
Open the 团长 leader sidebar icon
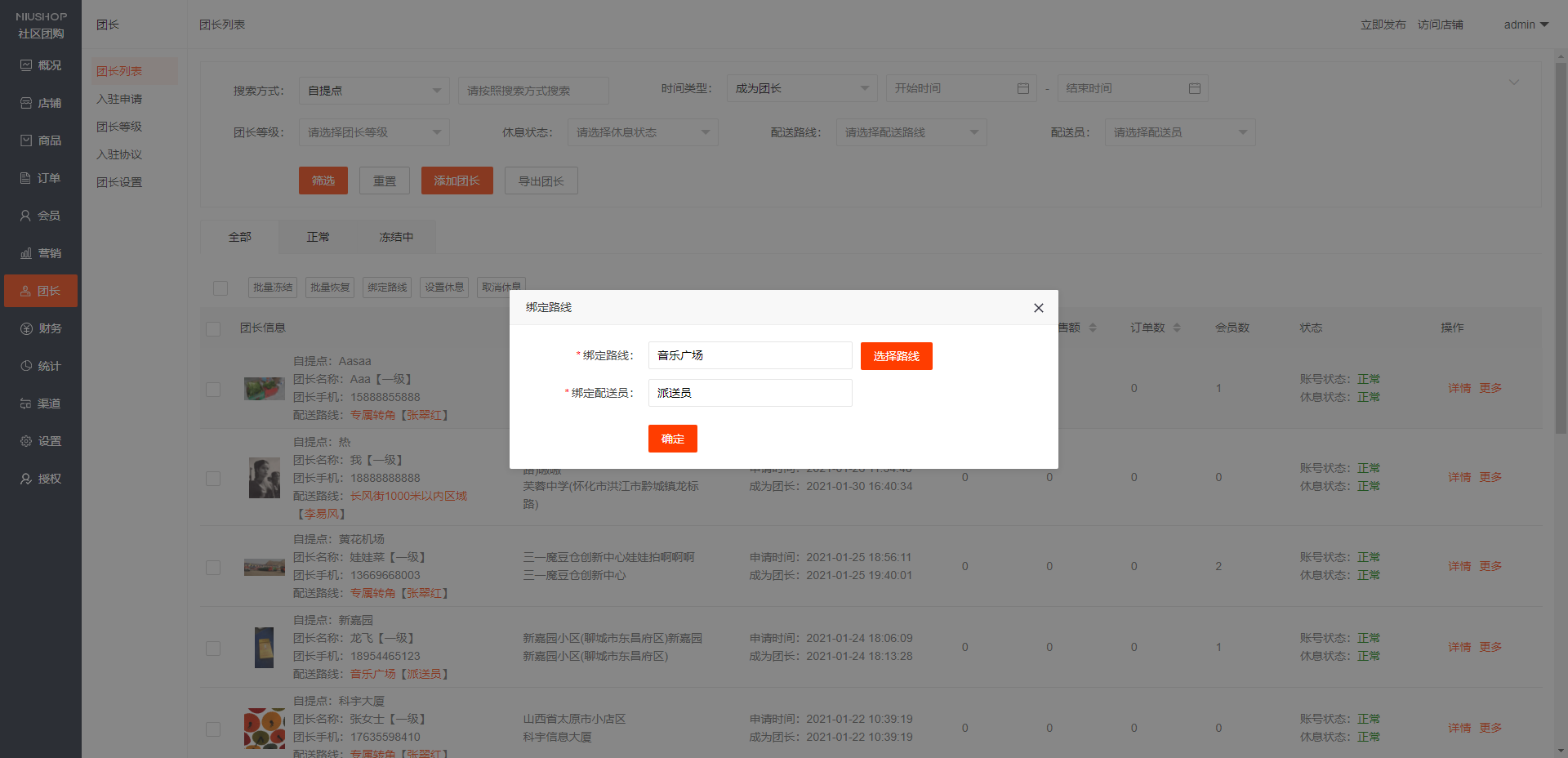coord(26,291)
